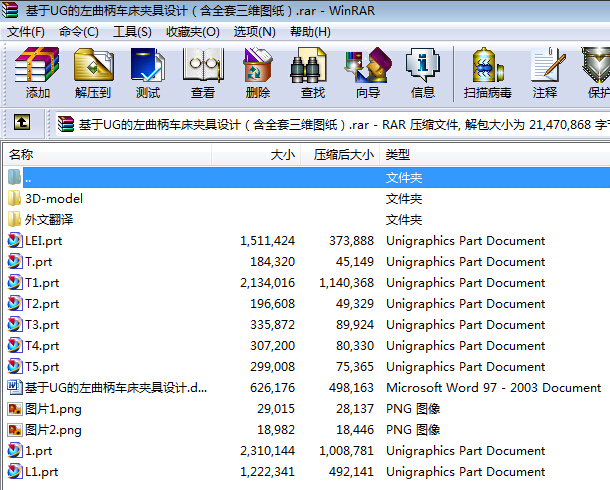Select the T3.prt file name

click(x=42, y=325)
